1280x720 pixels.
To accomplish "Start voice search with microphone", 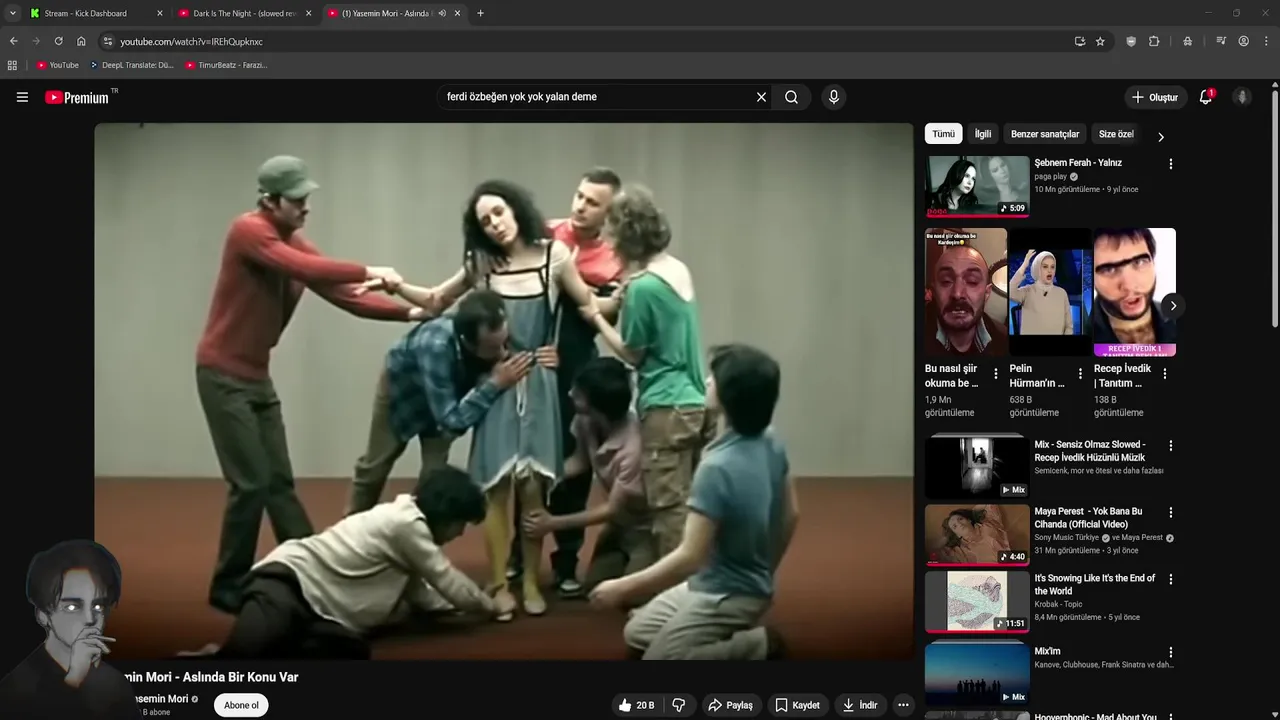I will (x=834, y=97).
